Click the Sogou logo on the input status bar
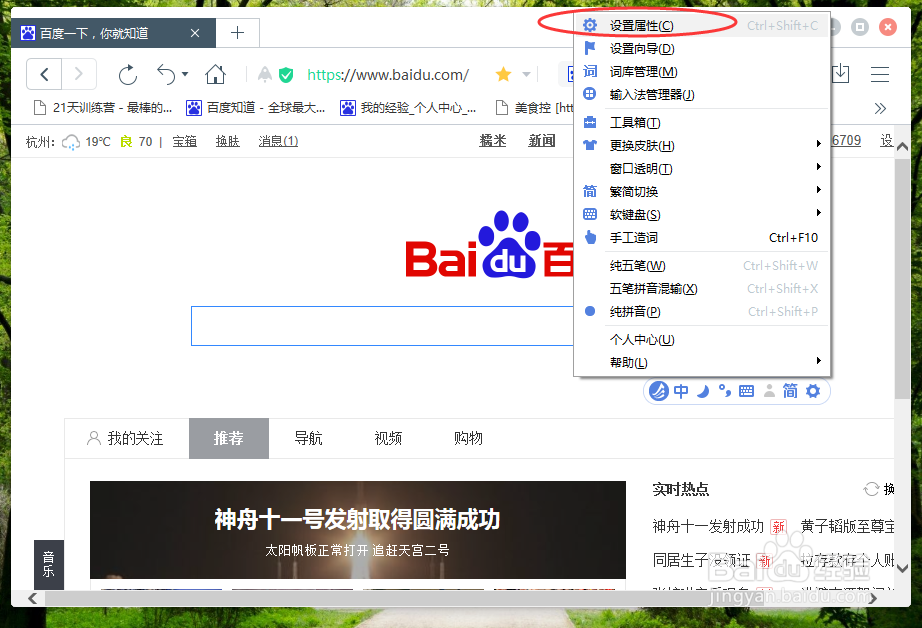The image size is (922, 628). [x=659, y=391]
